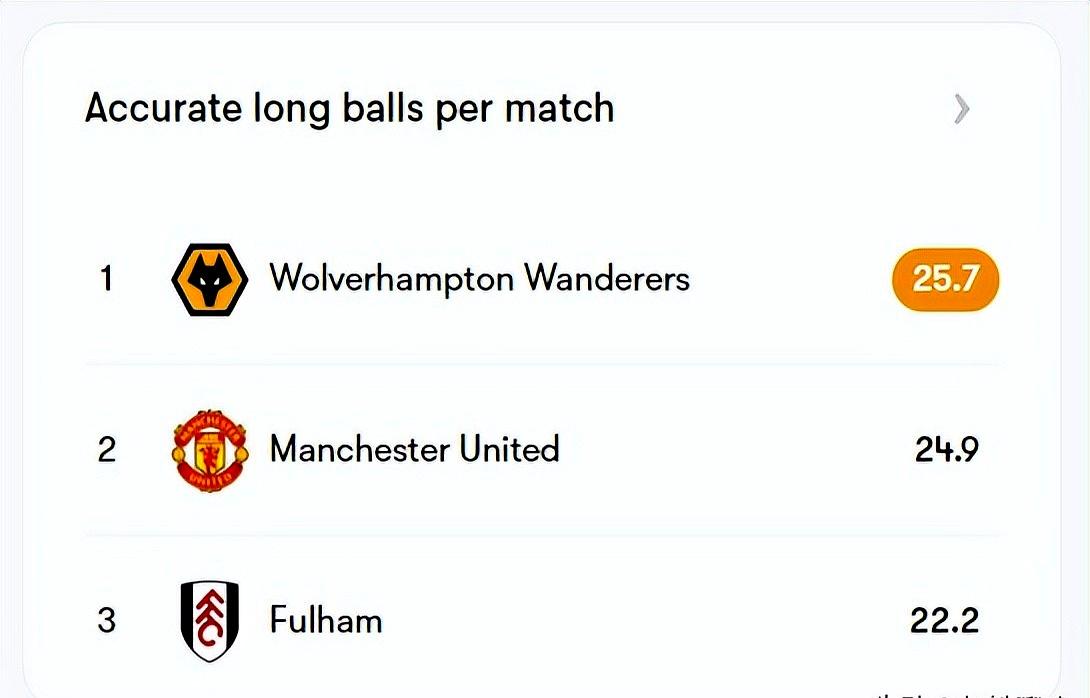The image size is (1090, 698).
Task: Click the Manchester United crest
Action: (x=209, y=449)
